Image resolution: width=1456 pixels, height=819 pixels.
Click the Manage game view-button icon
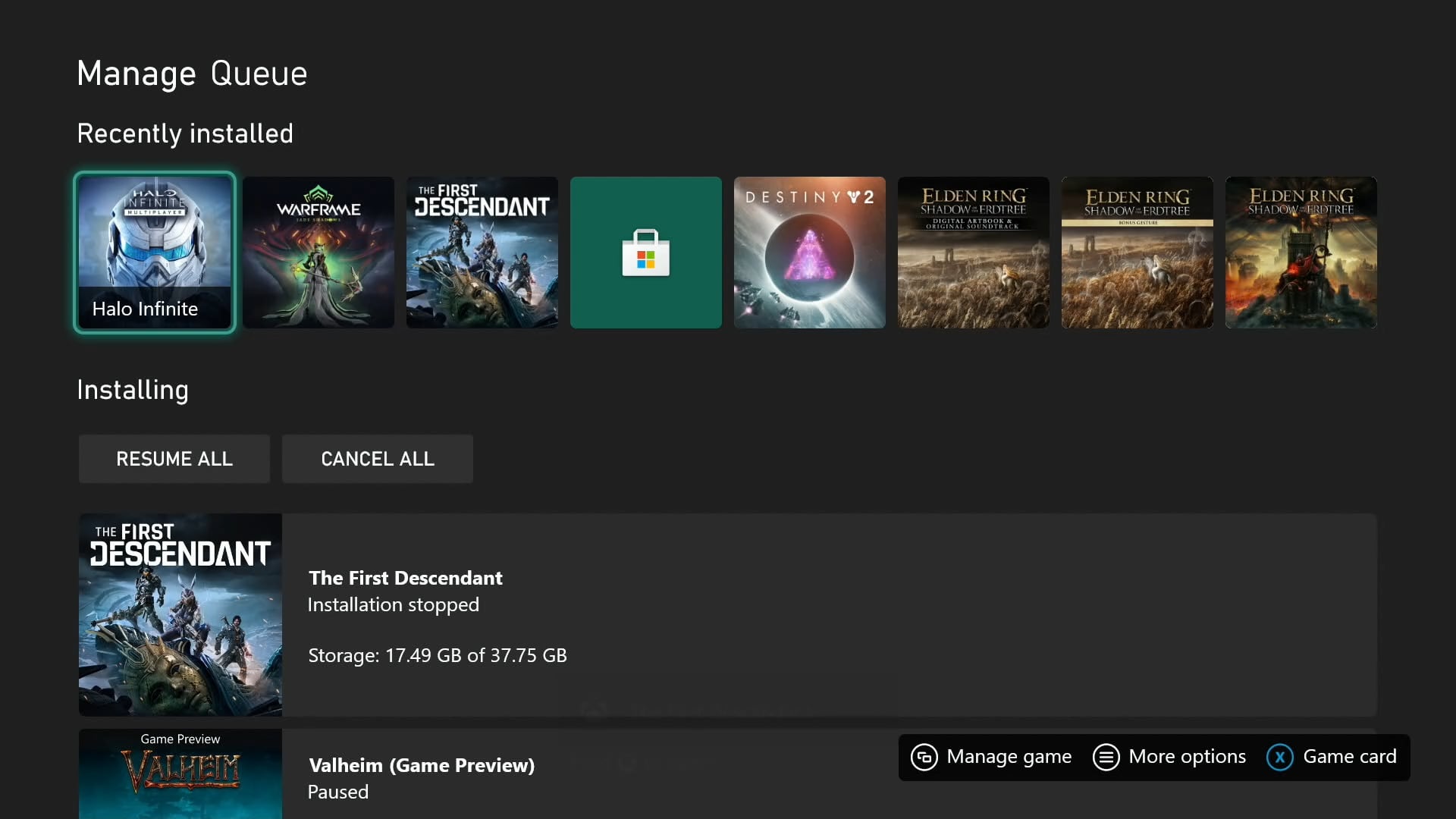point(924,757)
